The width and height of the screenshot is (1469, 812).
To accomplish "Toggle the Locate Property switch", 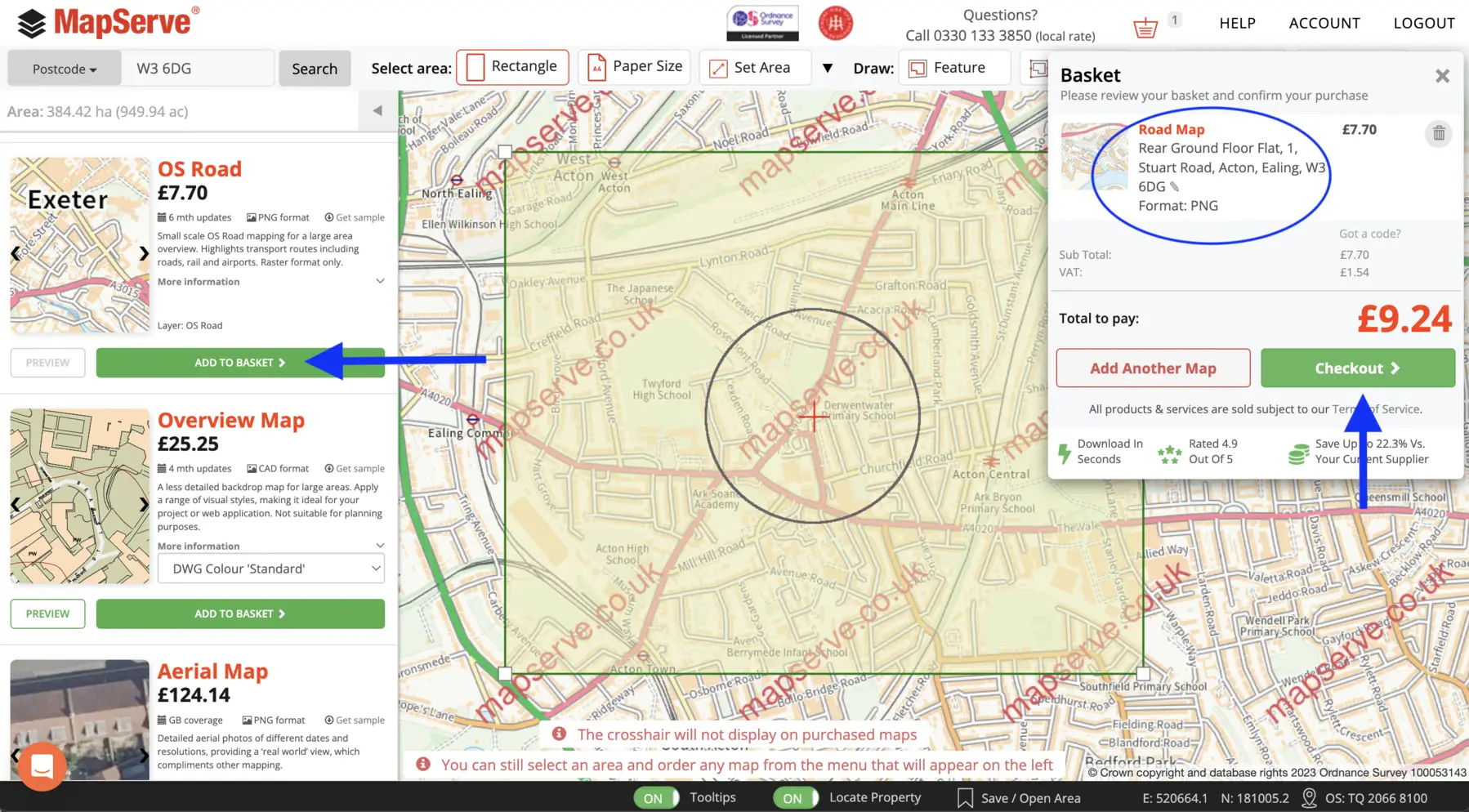I will click(796, 798).
